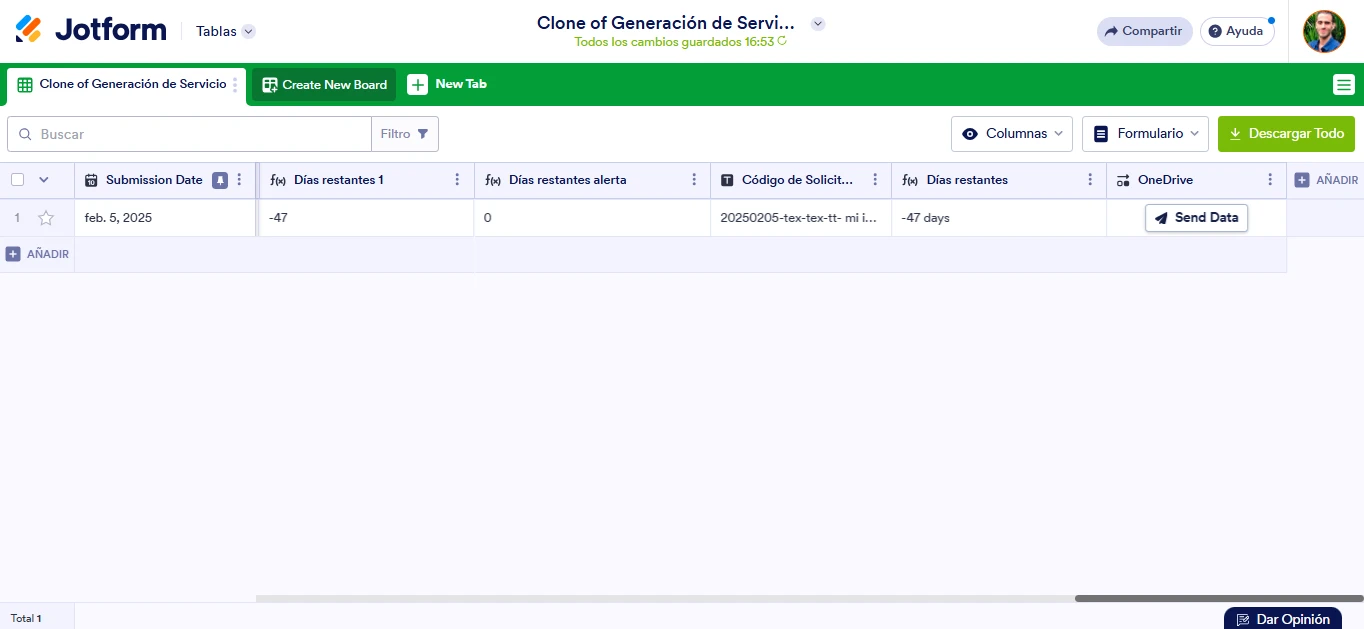
Task: Star the feb. 5, 2025 submission row
Action: click(46, 217)
